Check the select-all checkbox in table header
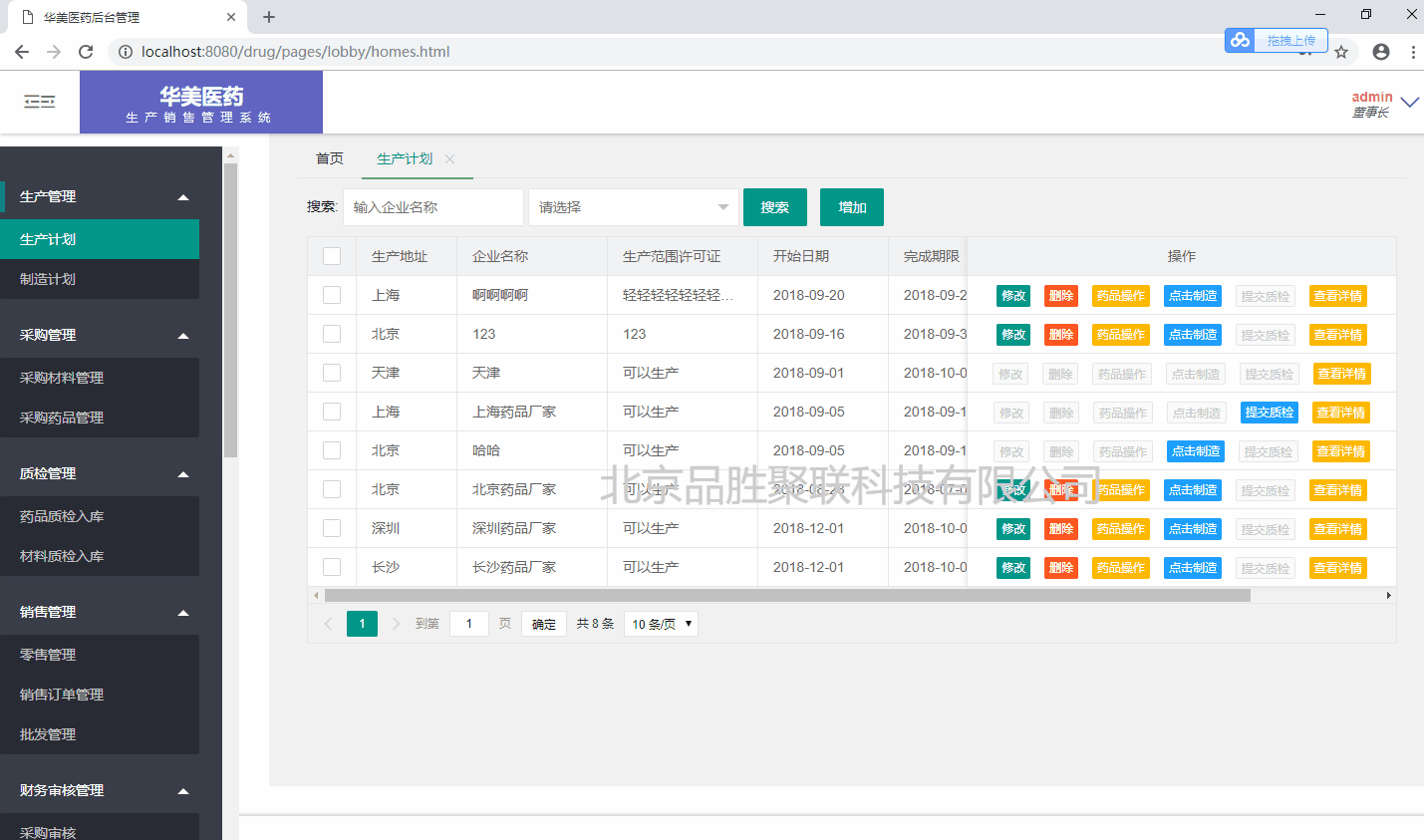 tap(332, 256)
